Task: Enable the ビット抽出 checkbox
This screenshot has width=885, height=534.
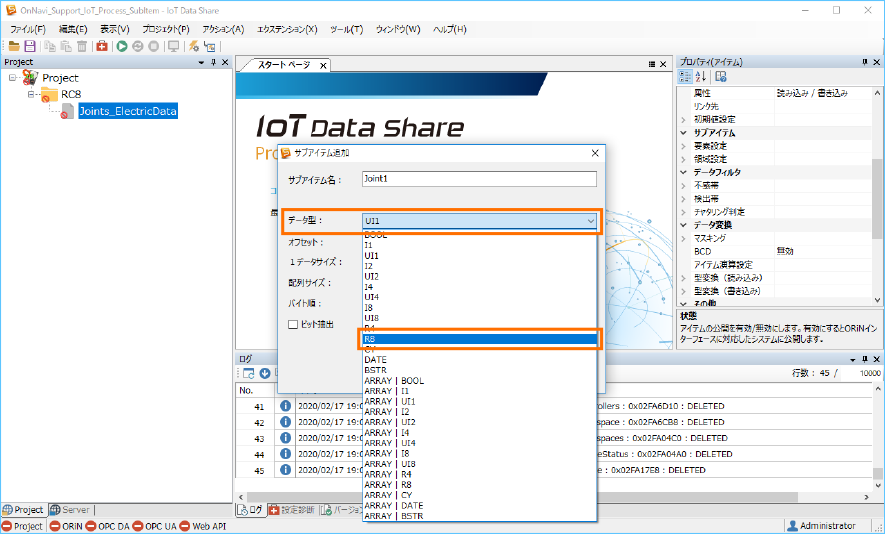Action: click(293, 324)
